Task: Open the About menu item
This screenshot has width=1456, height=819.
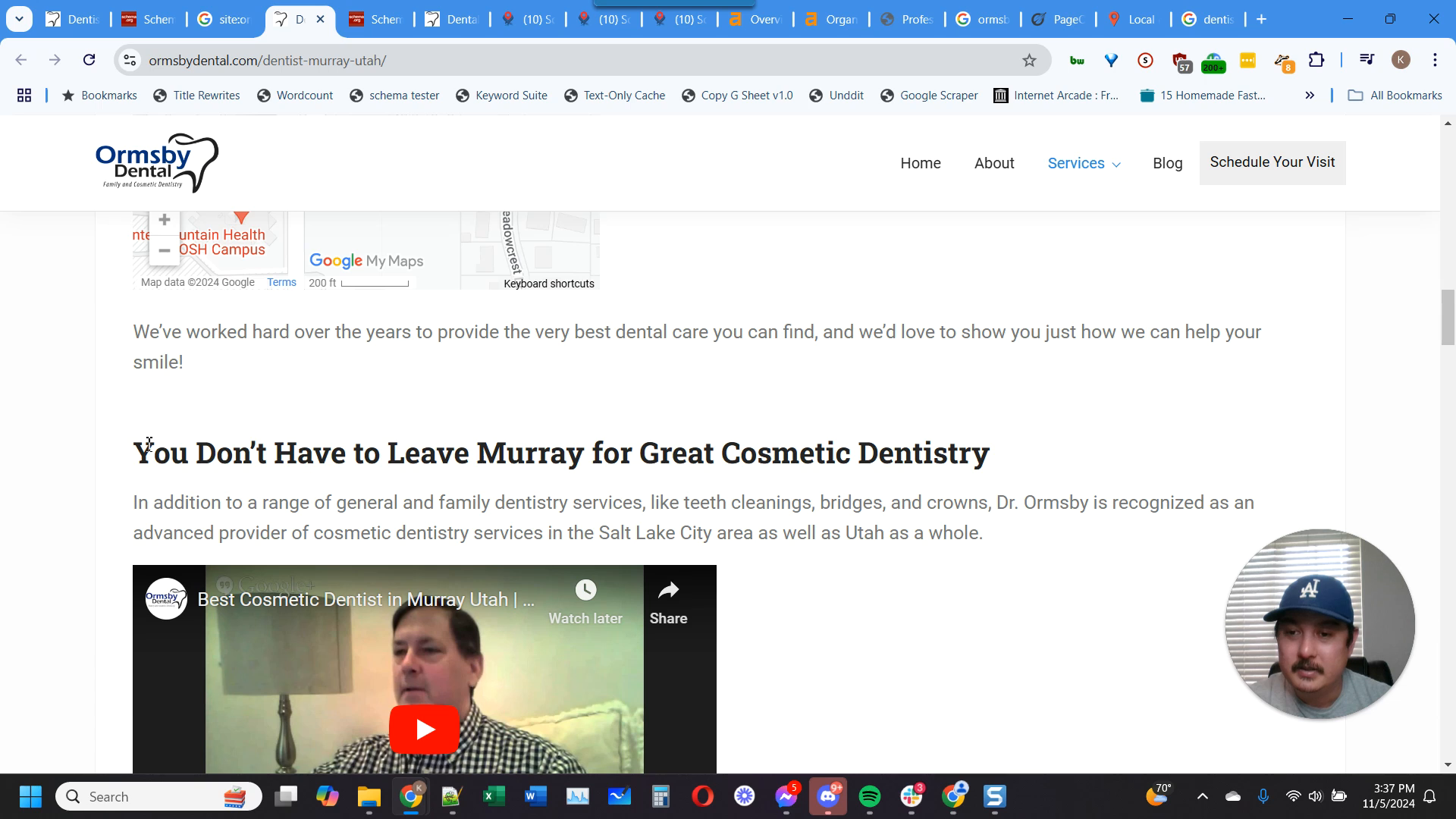Action: coord(994,163)
